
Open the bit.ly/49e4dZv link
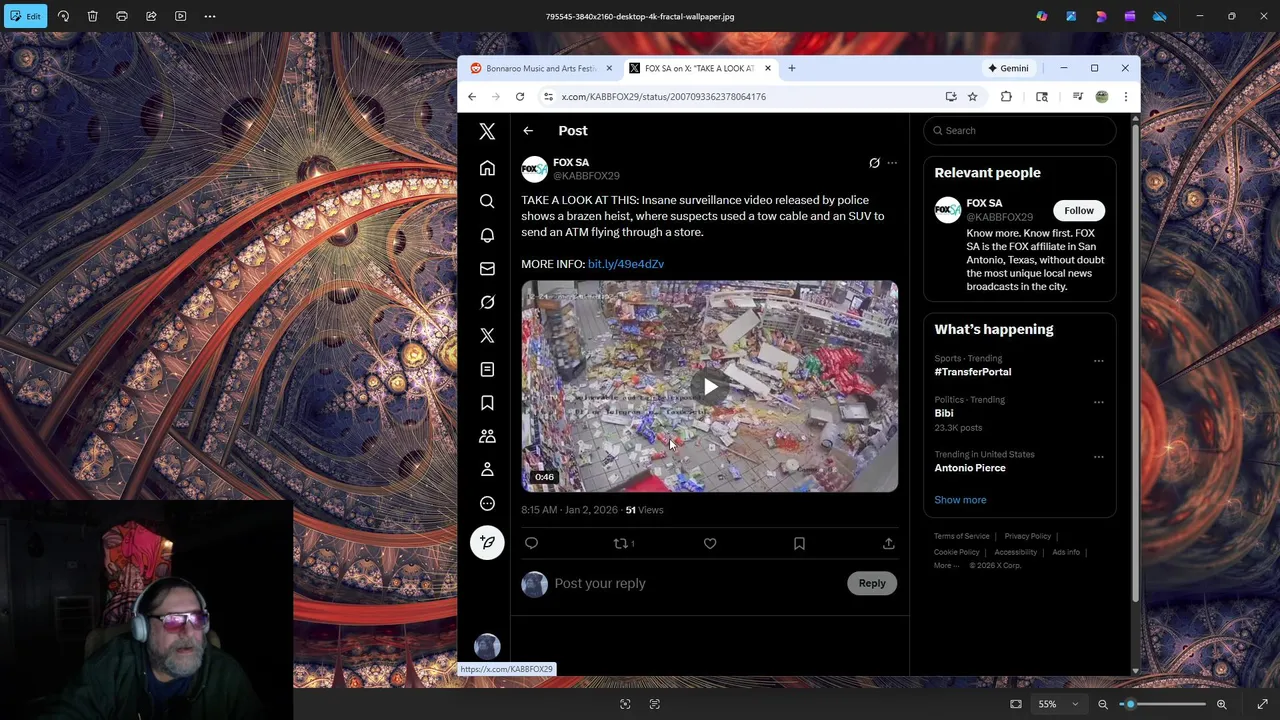click(x=626, y=264)
